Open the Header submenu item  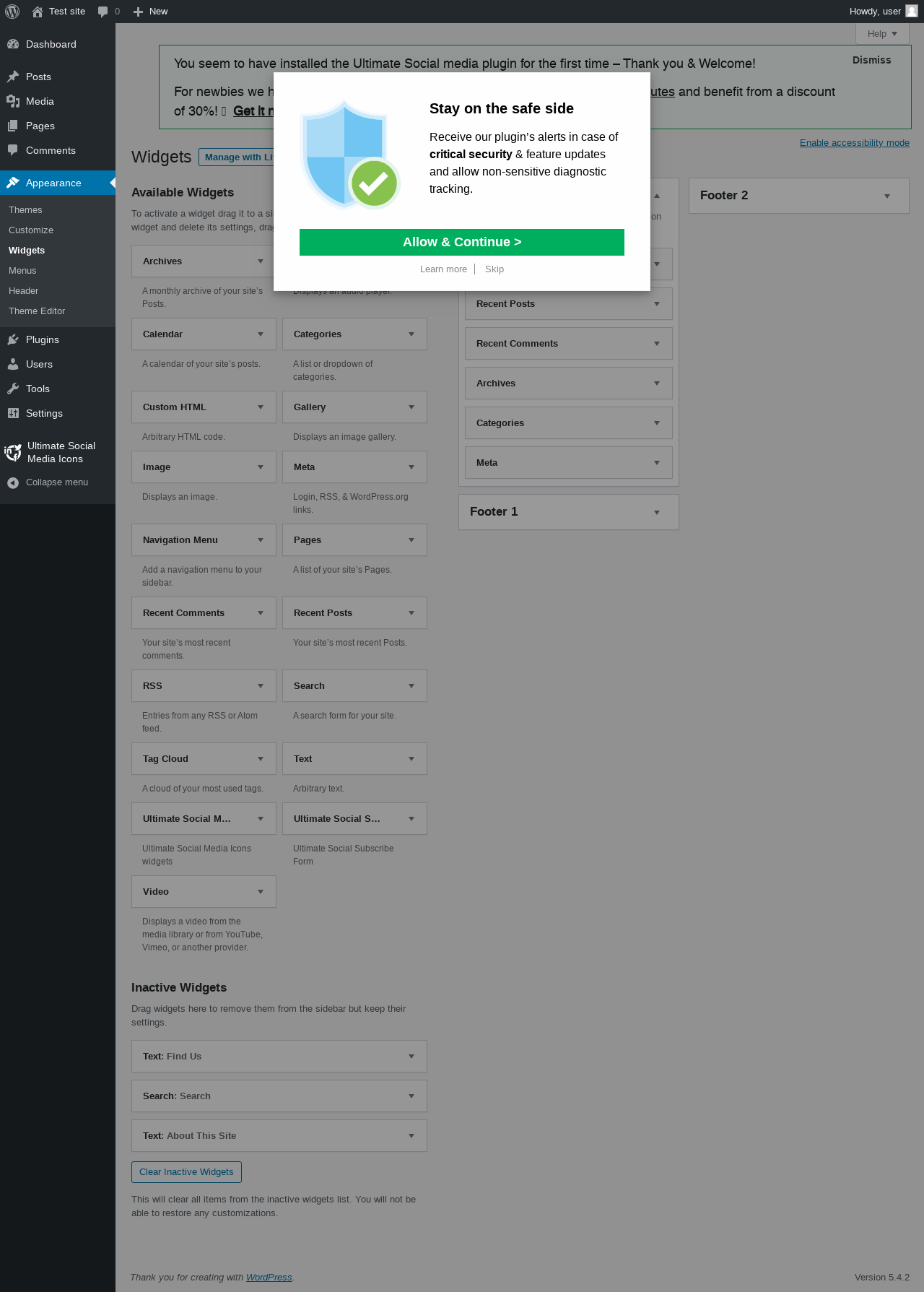pyautogui.click(x=24, y=291)
